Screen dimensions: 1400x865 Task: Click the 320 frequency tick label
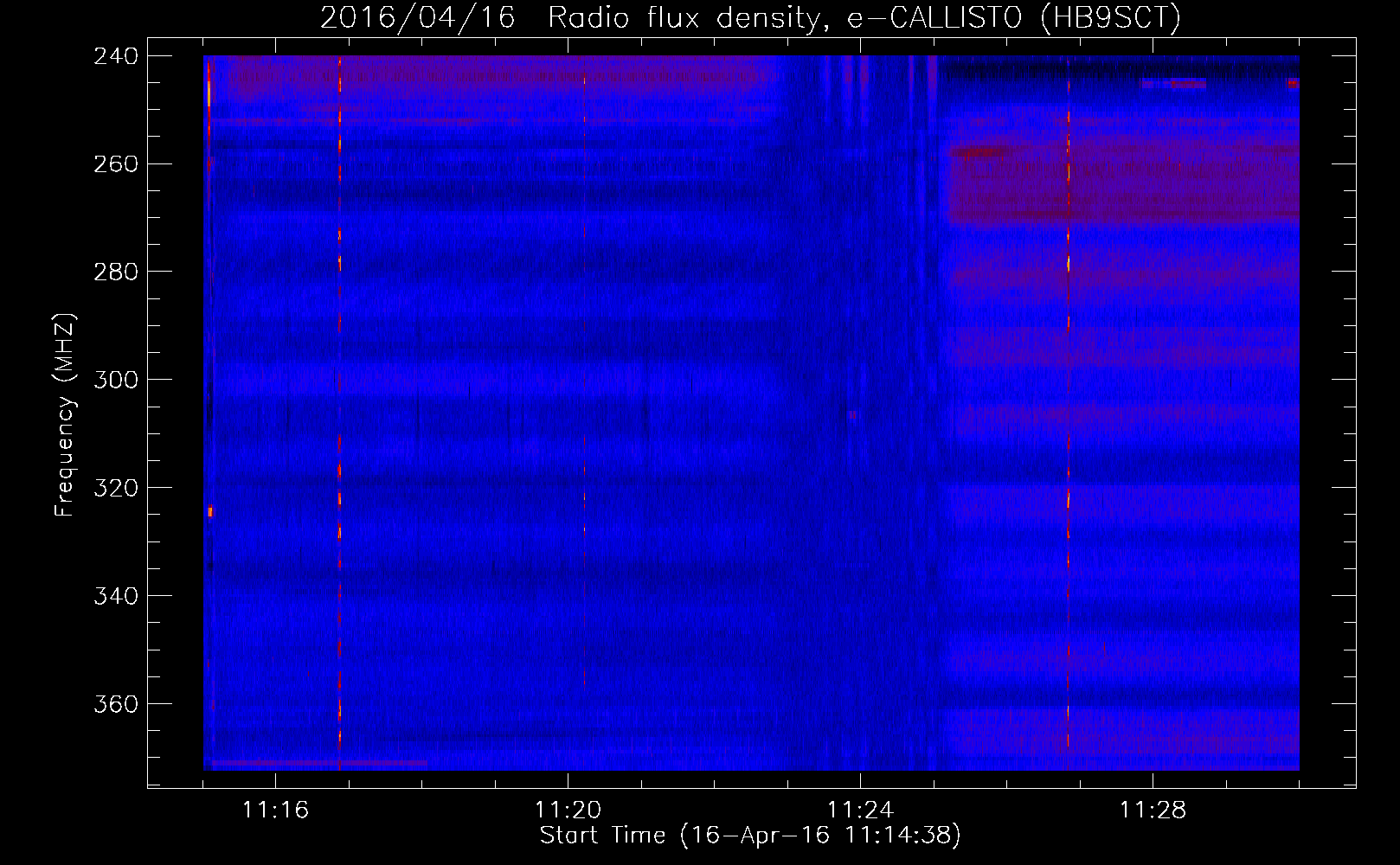pos(116,489)
